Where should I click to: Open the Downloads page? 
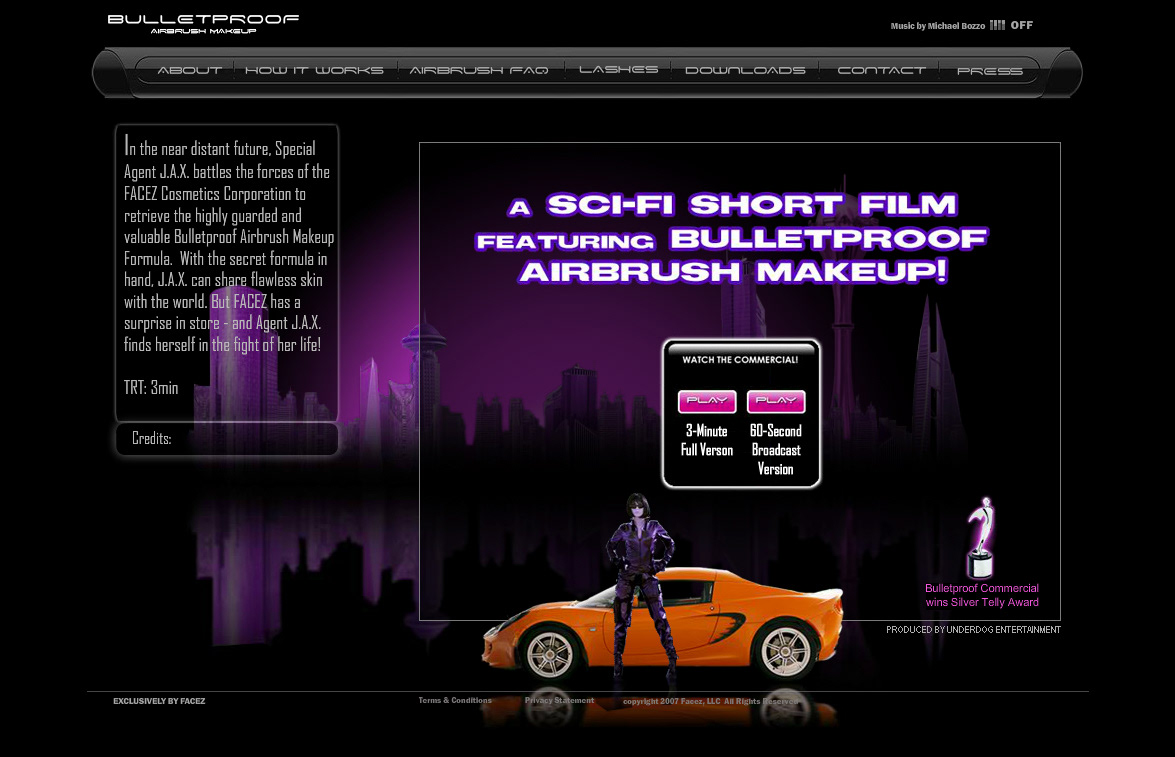[x=745, y=70]
